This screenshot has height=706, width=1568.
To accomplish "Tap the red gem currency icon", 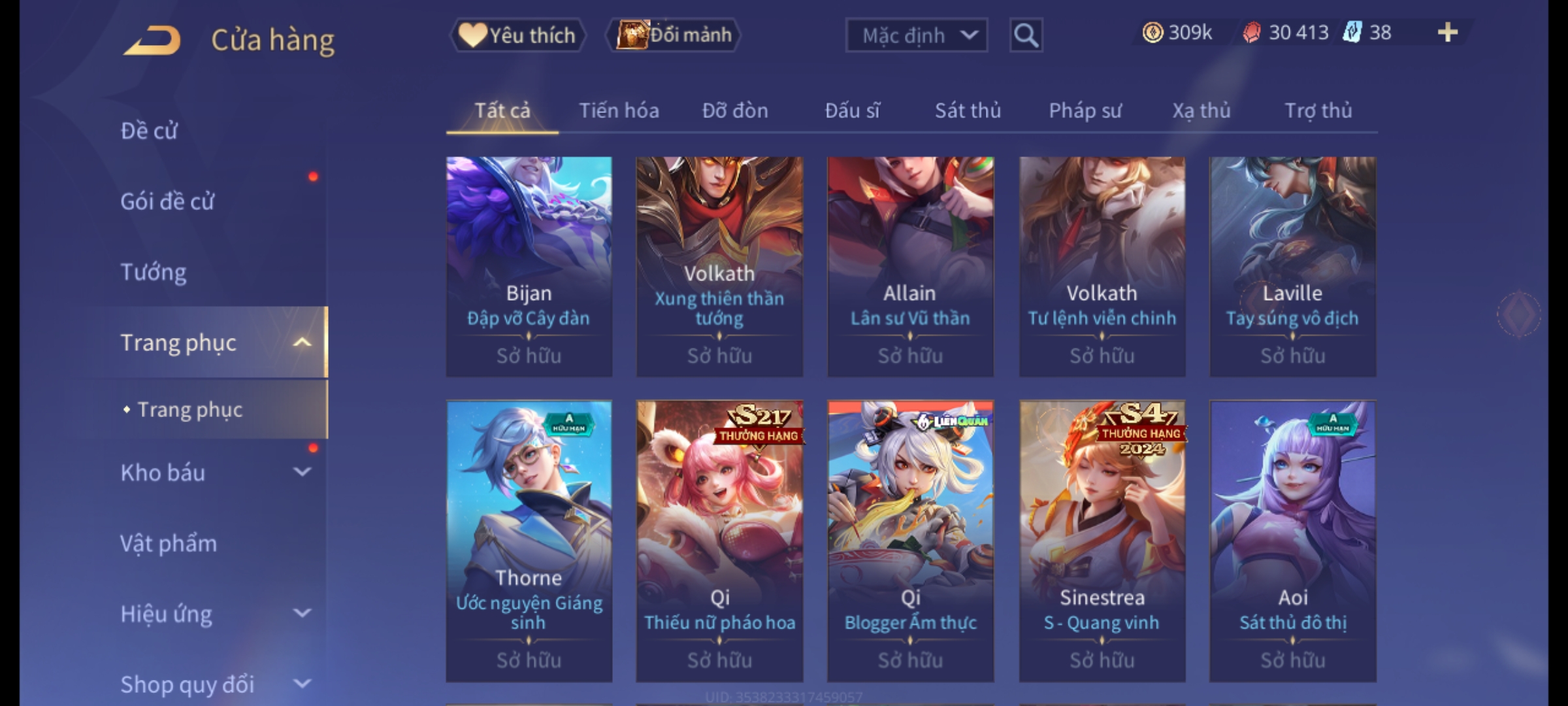I will (x=1251, y=33).
